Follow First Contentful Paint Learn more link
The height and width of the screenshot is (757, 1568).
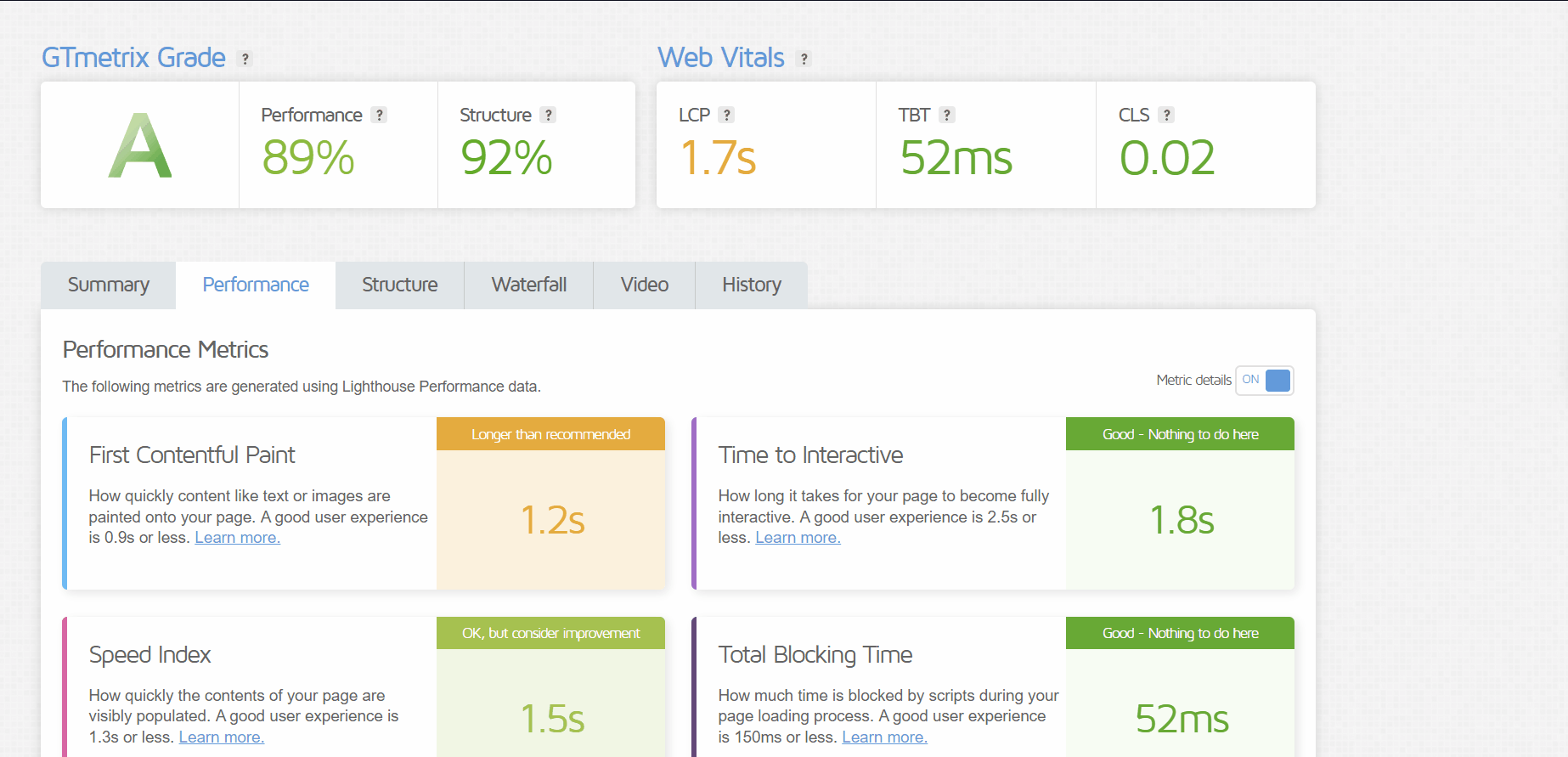238,538
